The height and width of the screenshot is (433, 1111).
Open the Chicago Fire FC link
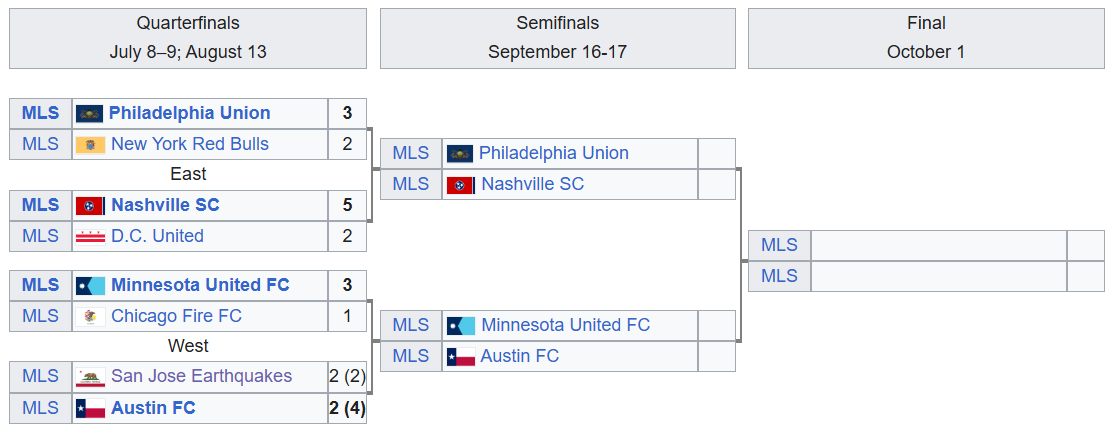176,316
